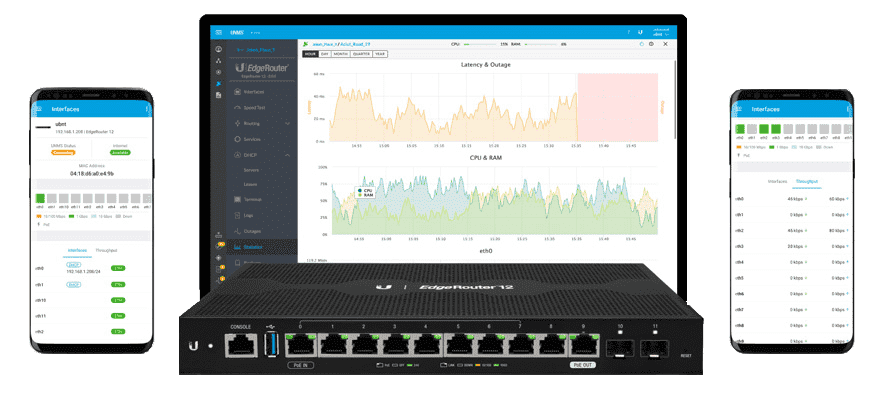This screenshot has width=878, height=410.
Task: Click the eth3 throughput row on right phone
Action: click(792, 246)
